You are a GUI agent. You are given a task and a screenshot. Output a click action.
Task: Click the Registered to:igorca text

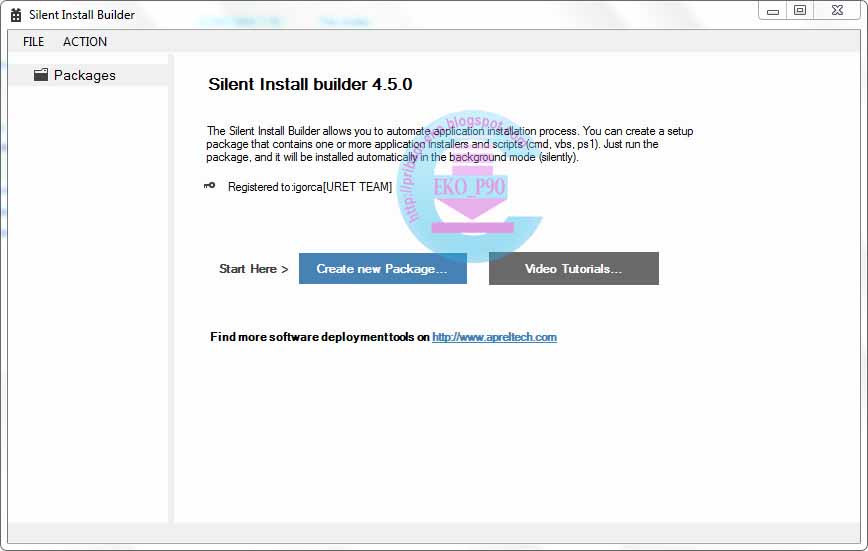pos(310,187)
